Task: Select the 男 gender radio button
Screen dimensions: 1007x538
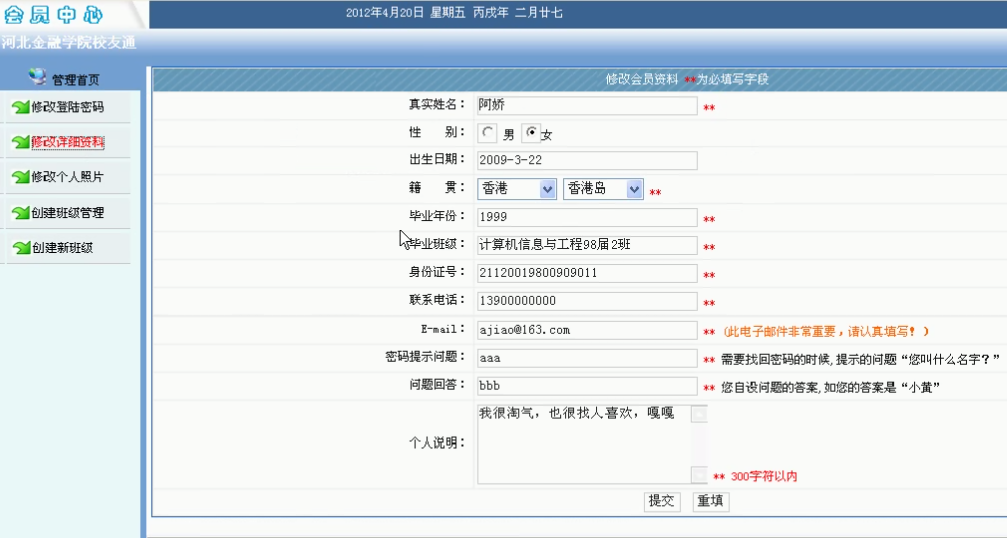Action: [487, 133]
